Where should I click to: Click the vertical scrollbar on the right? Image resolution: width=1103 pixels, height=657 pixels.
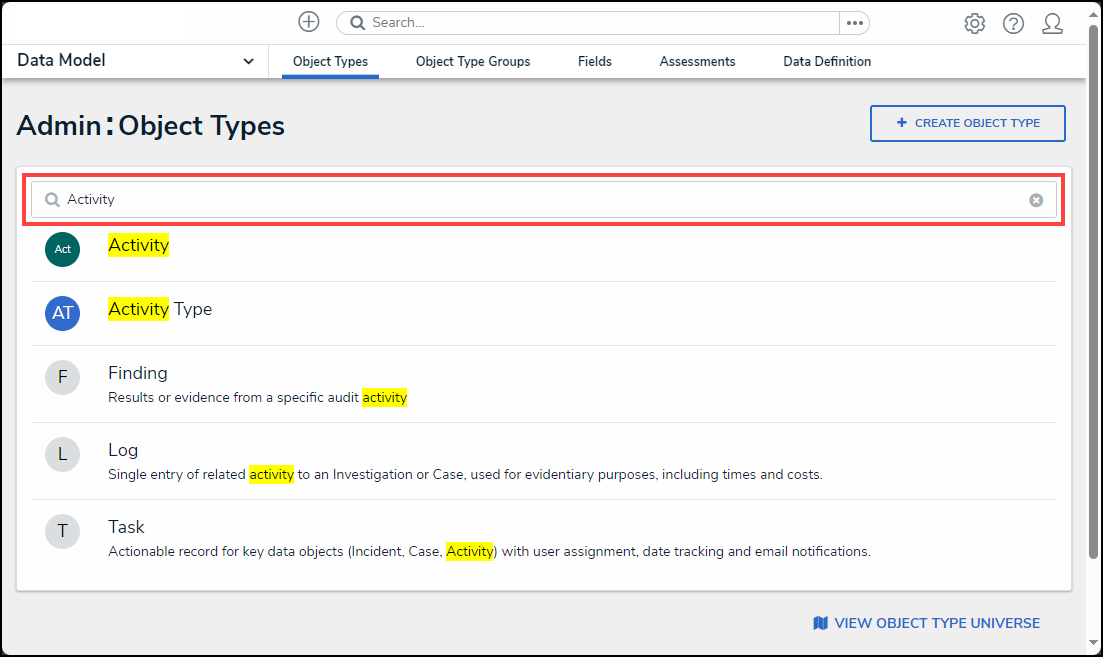pyautogui.click(x=1094, y=300)
